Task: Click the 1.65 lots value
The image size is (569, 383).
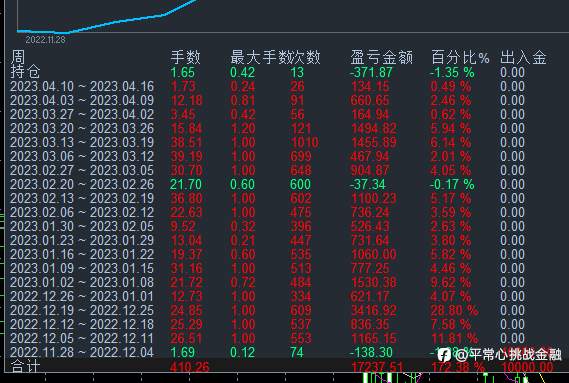Action: point(183,73)
